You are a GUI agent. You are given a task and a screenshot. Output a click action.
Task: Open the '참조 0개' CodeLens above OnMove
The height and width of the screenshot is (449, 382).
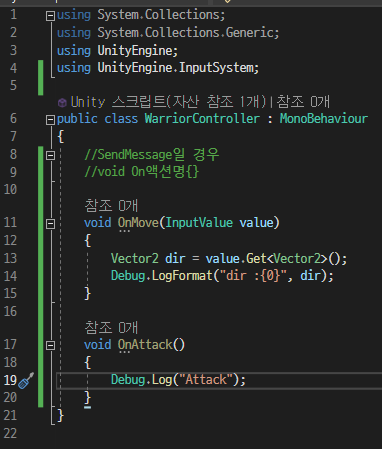click(x=111, y=205)
